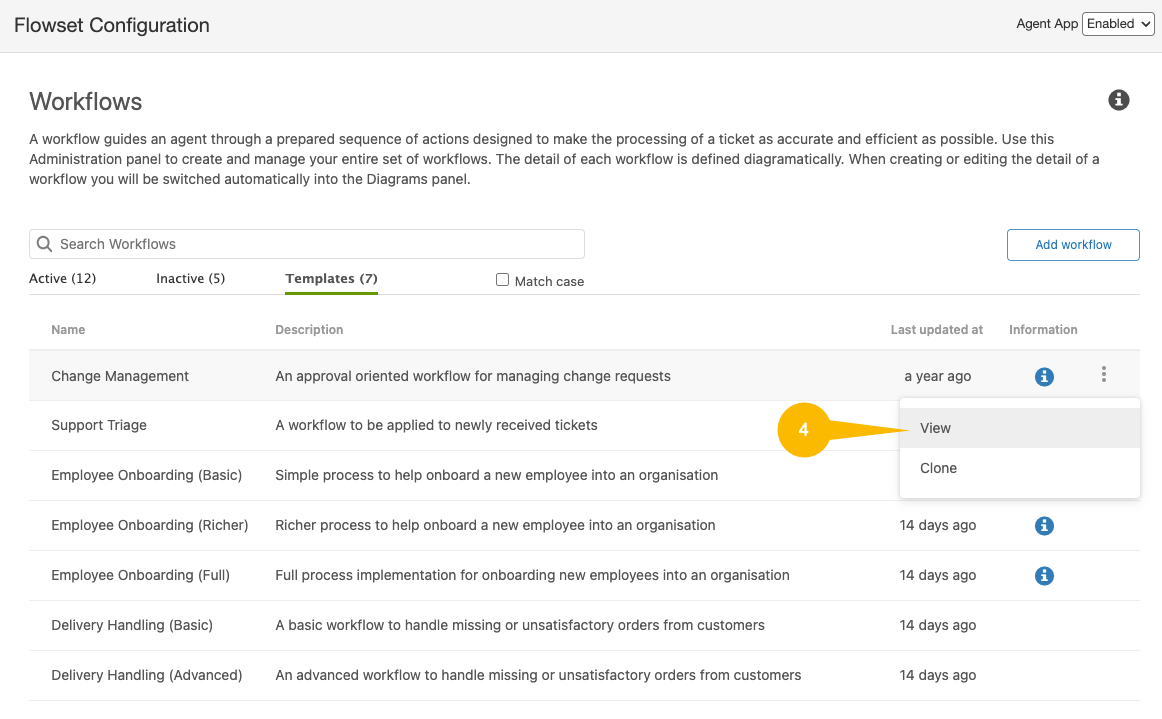Viewport: 1162px width, 719px height.
Task: Click the Employee Onboarding (Full) description
Action: (532, 576)
